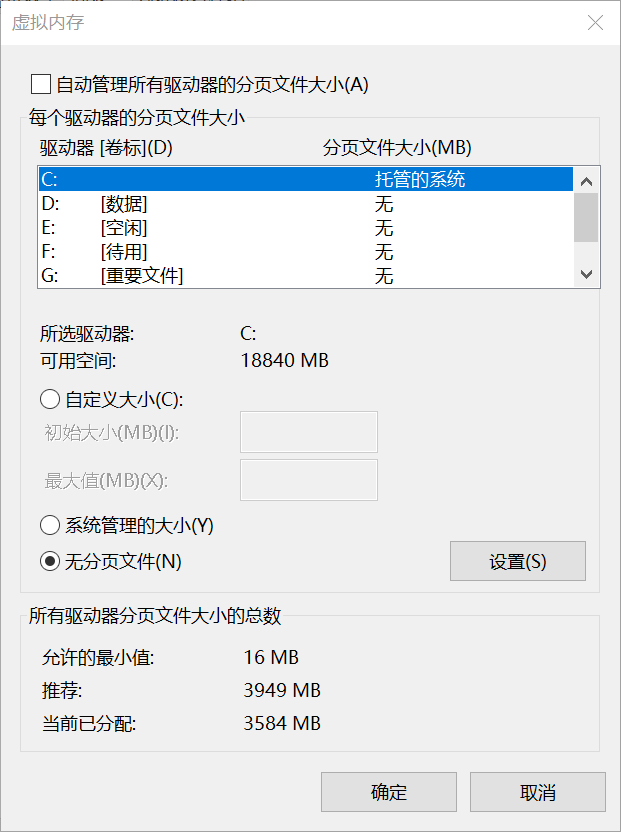Click the 驱动器 [卷标] column header
This screenshot has width=621, height=832.
tap(106, 148)
